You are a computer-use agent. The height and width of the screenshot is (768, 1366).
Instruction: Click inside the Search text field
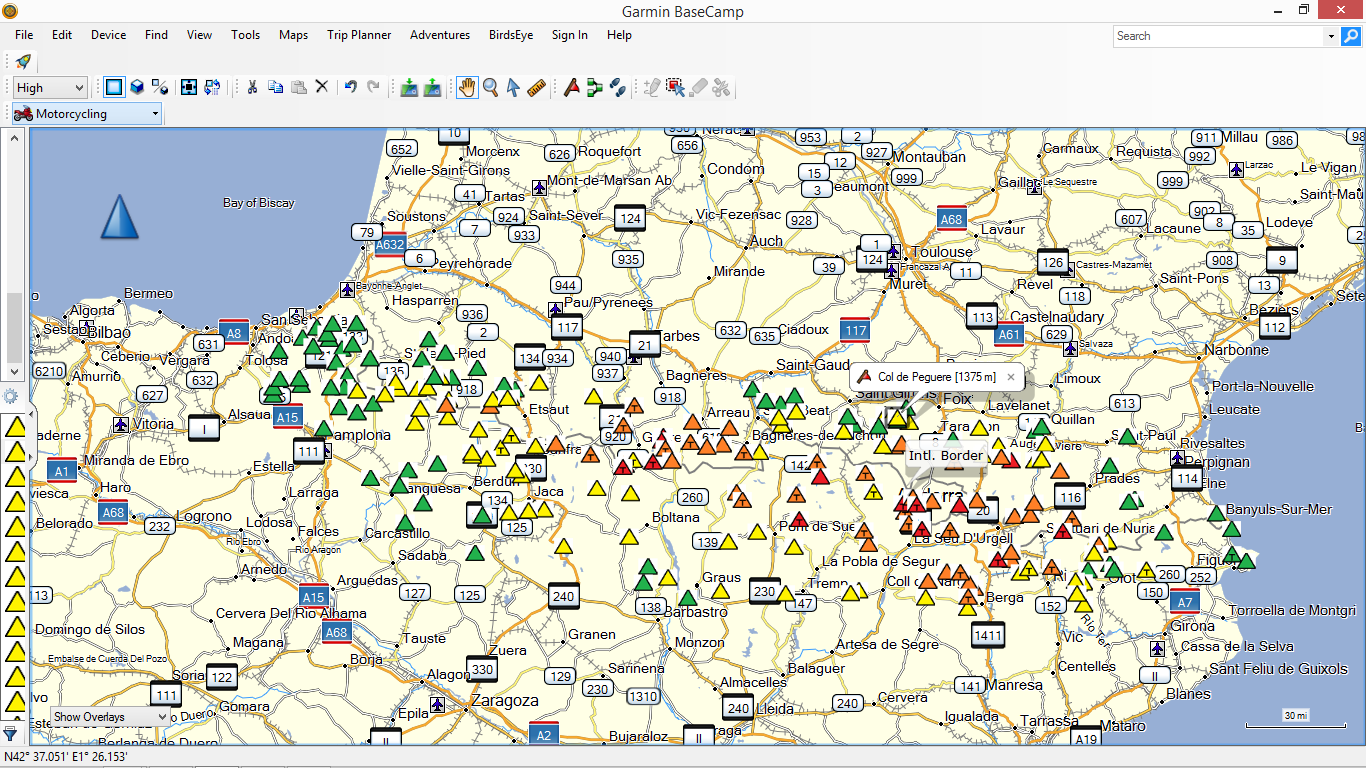[x=1219, y=36]
